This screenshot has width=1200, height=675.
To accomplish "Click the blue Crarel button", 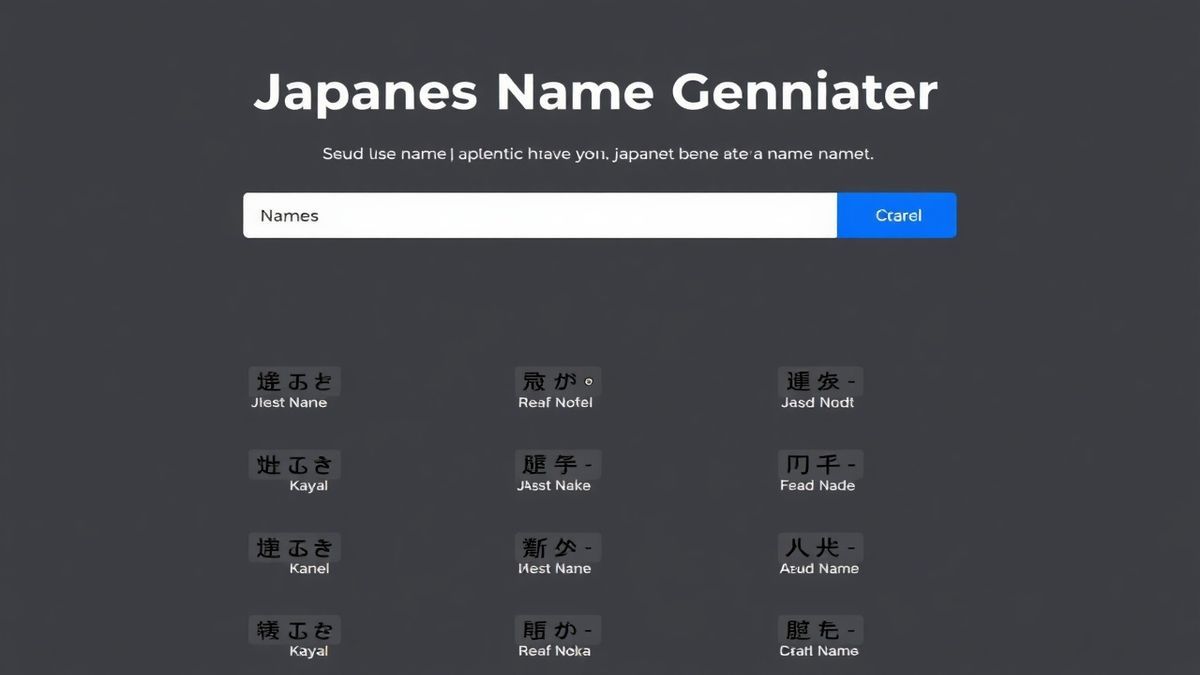I will pos(897,215).
